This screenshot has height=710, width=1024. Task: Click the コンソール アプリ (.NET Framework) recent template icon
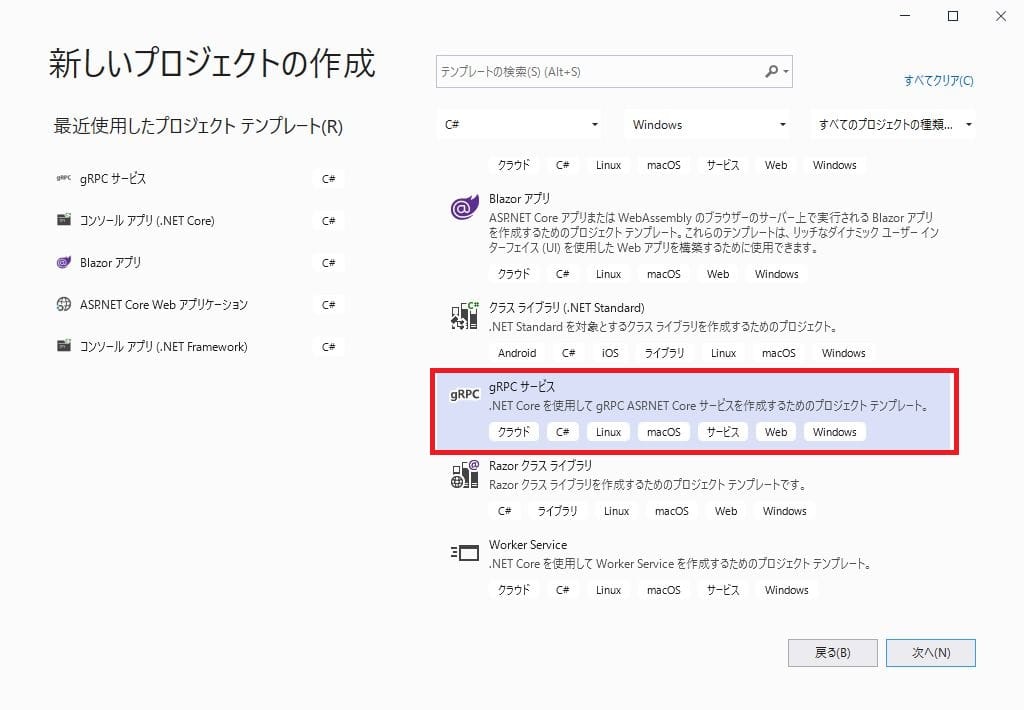[63, 346]
